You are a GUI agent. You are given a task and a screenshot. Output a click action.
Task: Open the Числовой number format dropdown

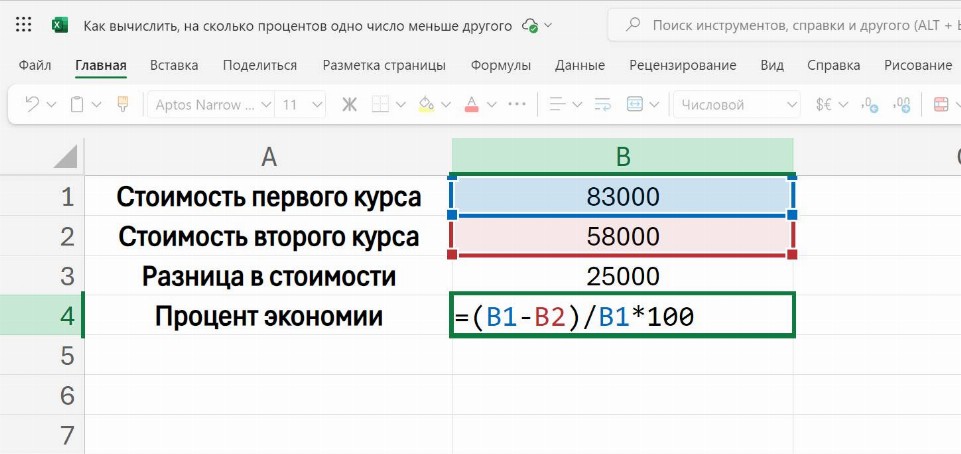(738, 104)
